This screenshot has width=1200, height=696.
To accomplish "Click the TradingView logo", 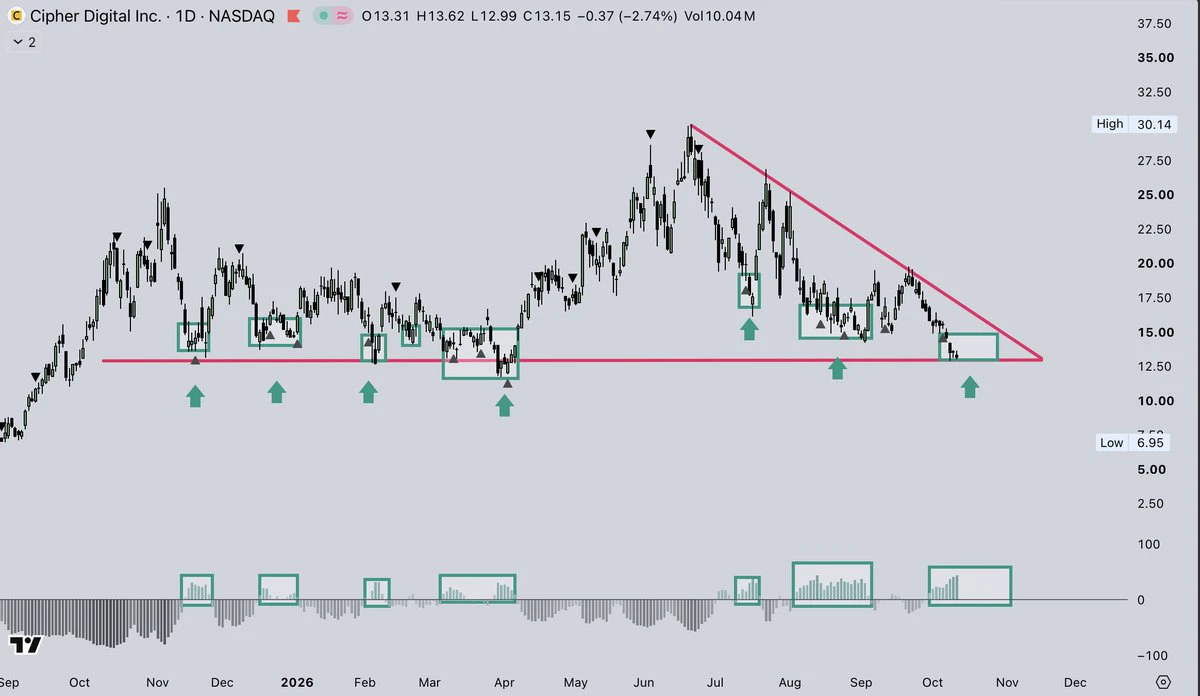I will click(25, 645).
